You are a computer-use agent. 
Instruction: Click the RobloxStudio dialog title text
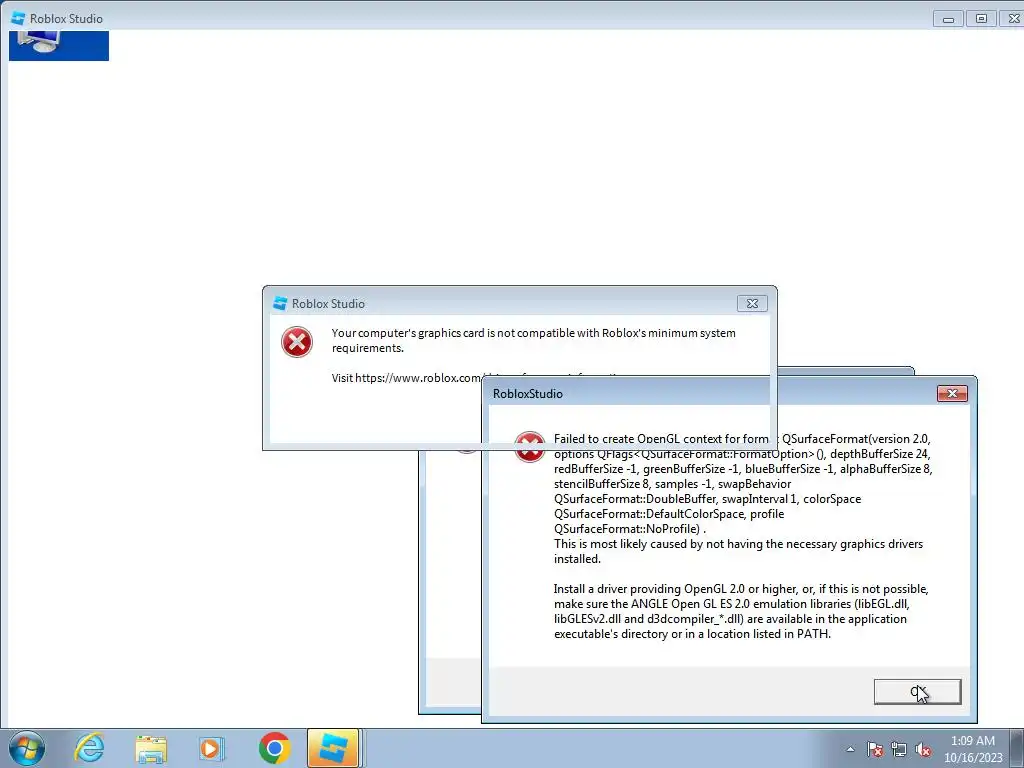tap(528, 394)
